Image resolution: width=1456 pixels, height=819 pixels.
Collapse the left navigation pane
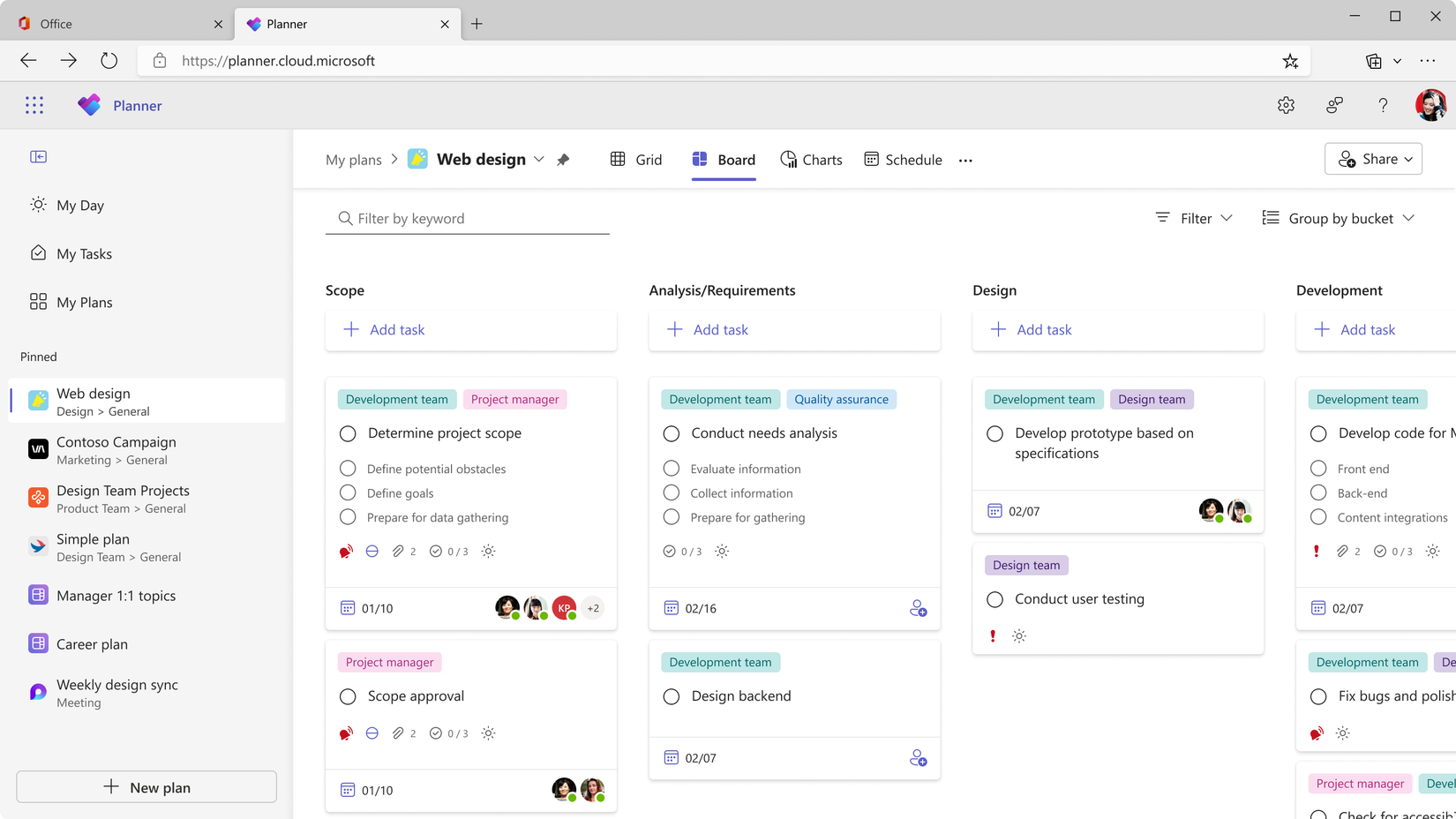pyautogui.click(x=39, y=156)
